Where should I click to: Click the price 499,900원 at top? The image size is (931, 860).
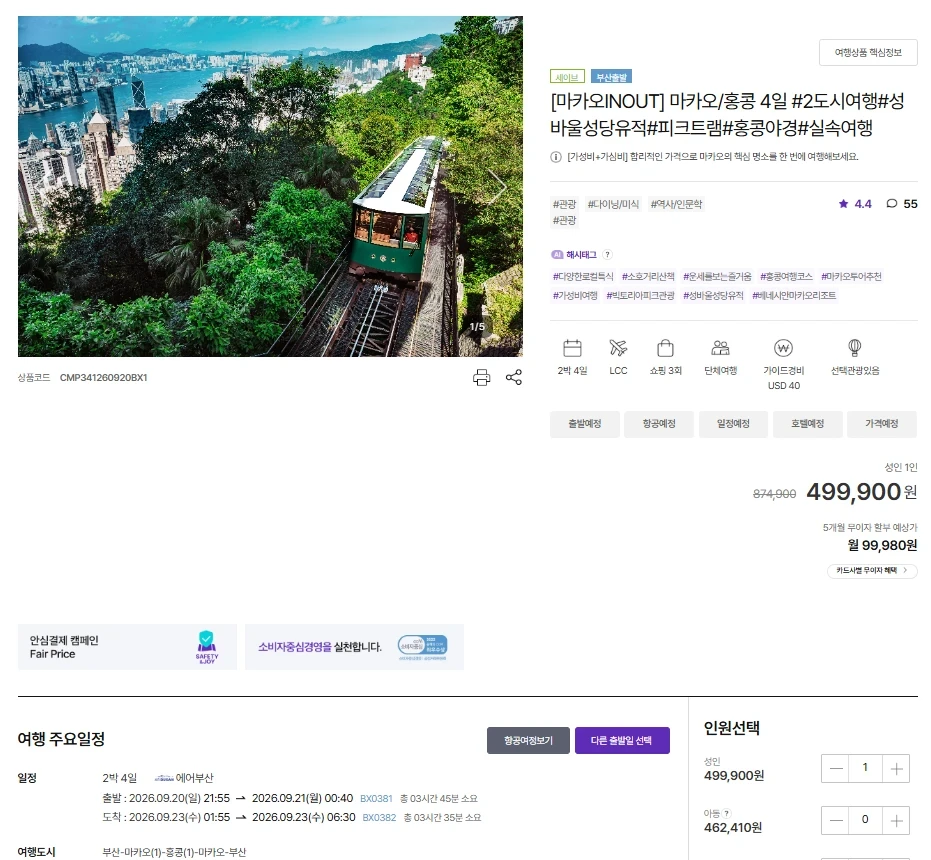click(862, 492)
